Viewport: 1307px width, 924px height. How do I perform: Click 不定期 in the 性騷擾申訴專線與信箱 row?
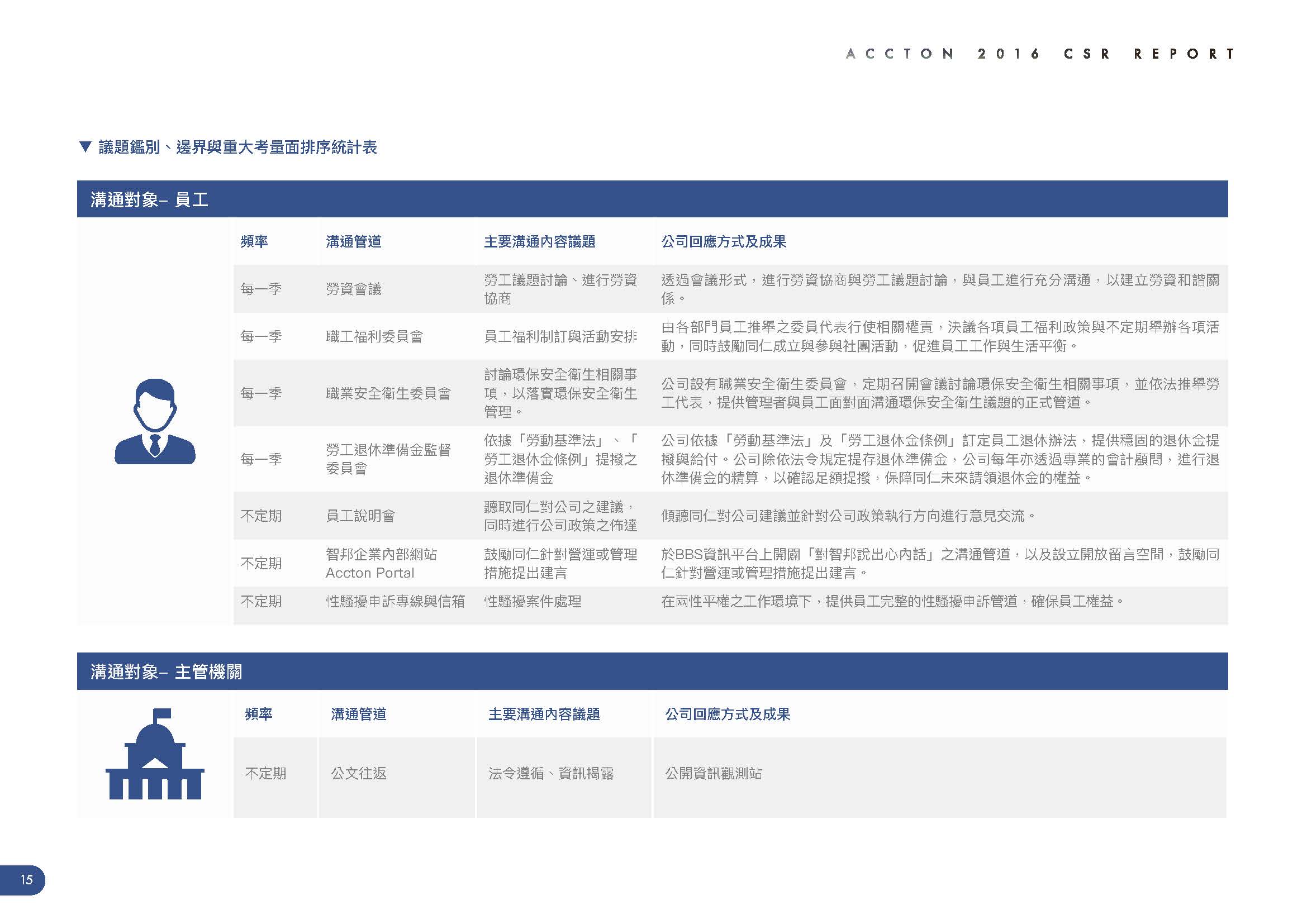(x=261, y=602)
